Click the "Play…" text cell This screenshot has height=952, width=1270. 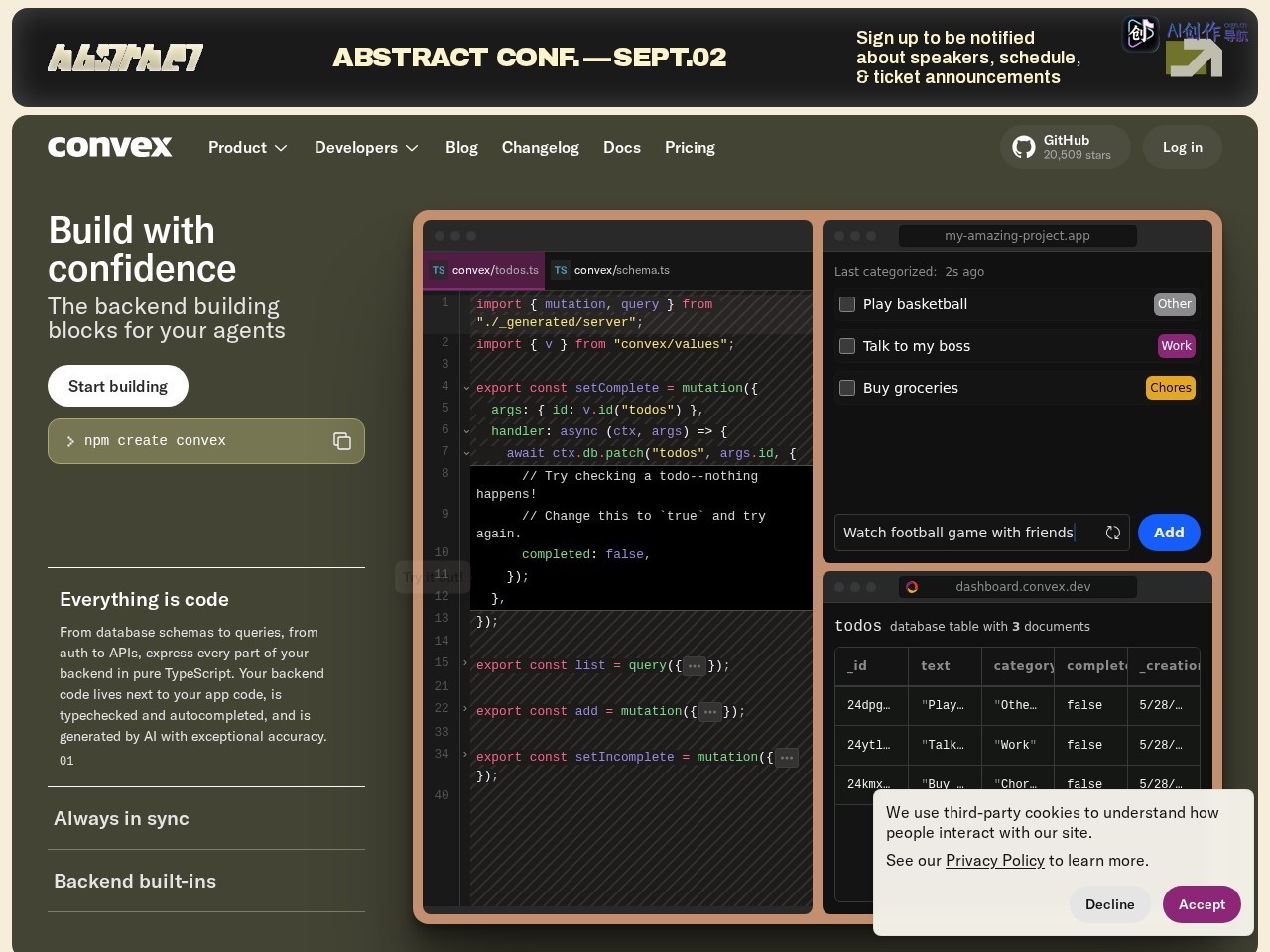coord(945,705)
